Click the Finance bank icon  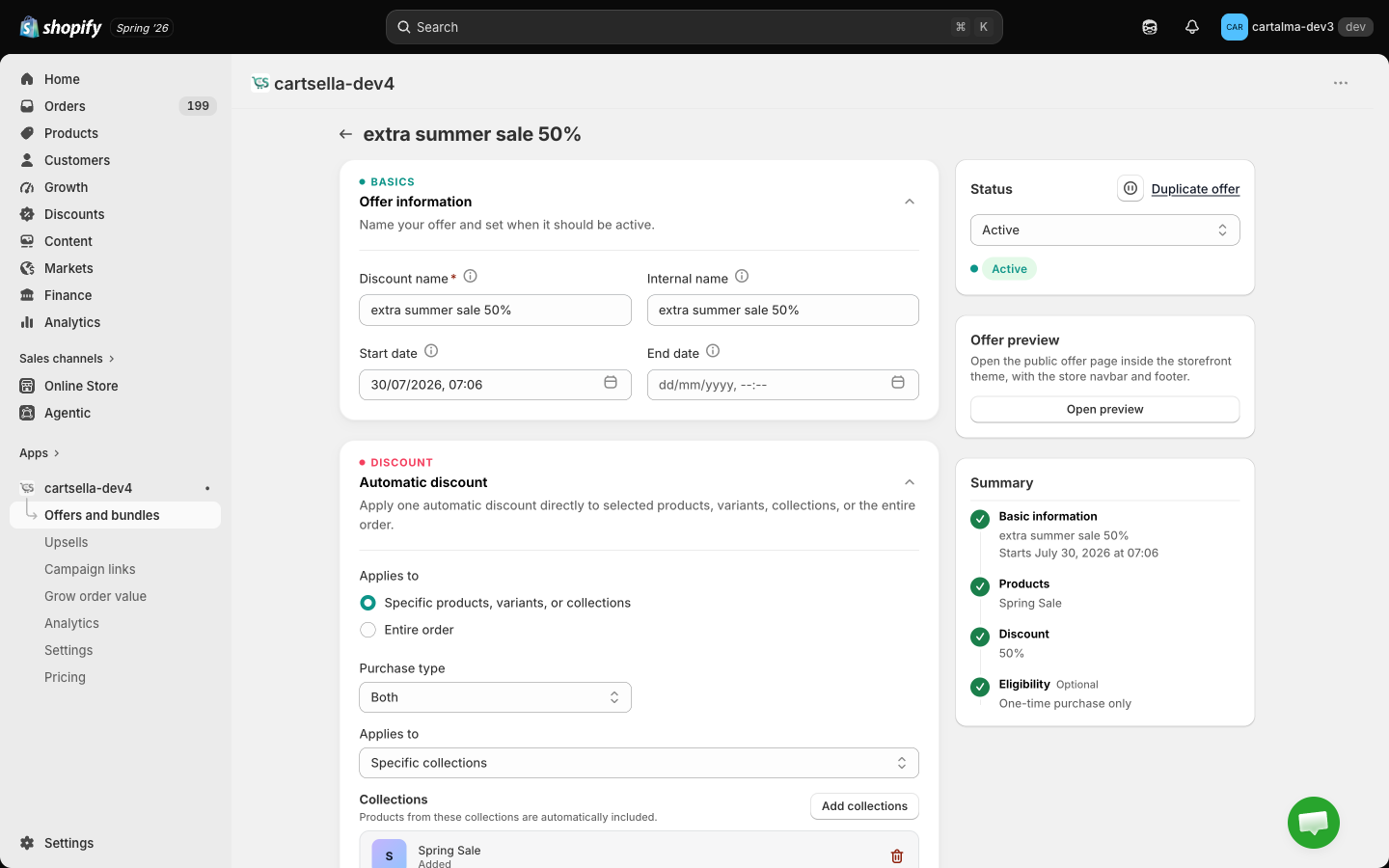(x=27, y=295)
